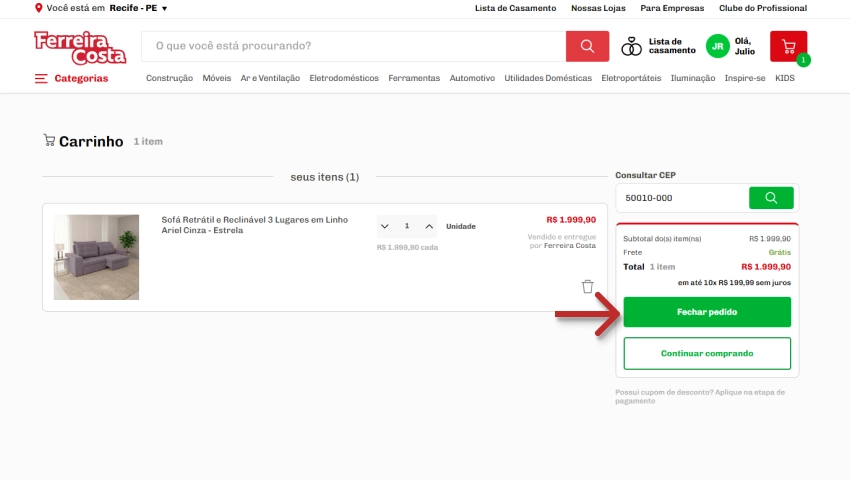Open the Sofá Retrátil e Reclinável product title
This screenshot has width=850, height=480.
click(x=255, y=225)
